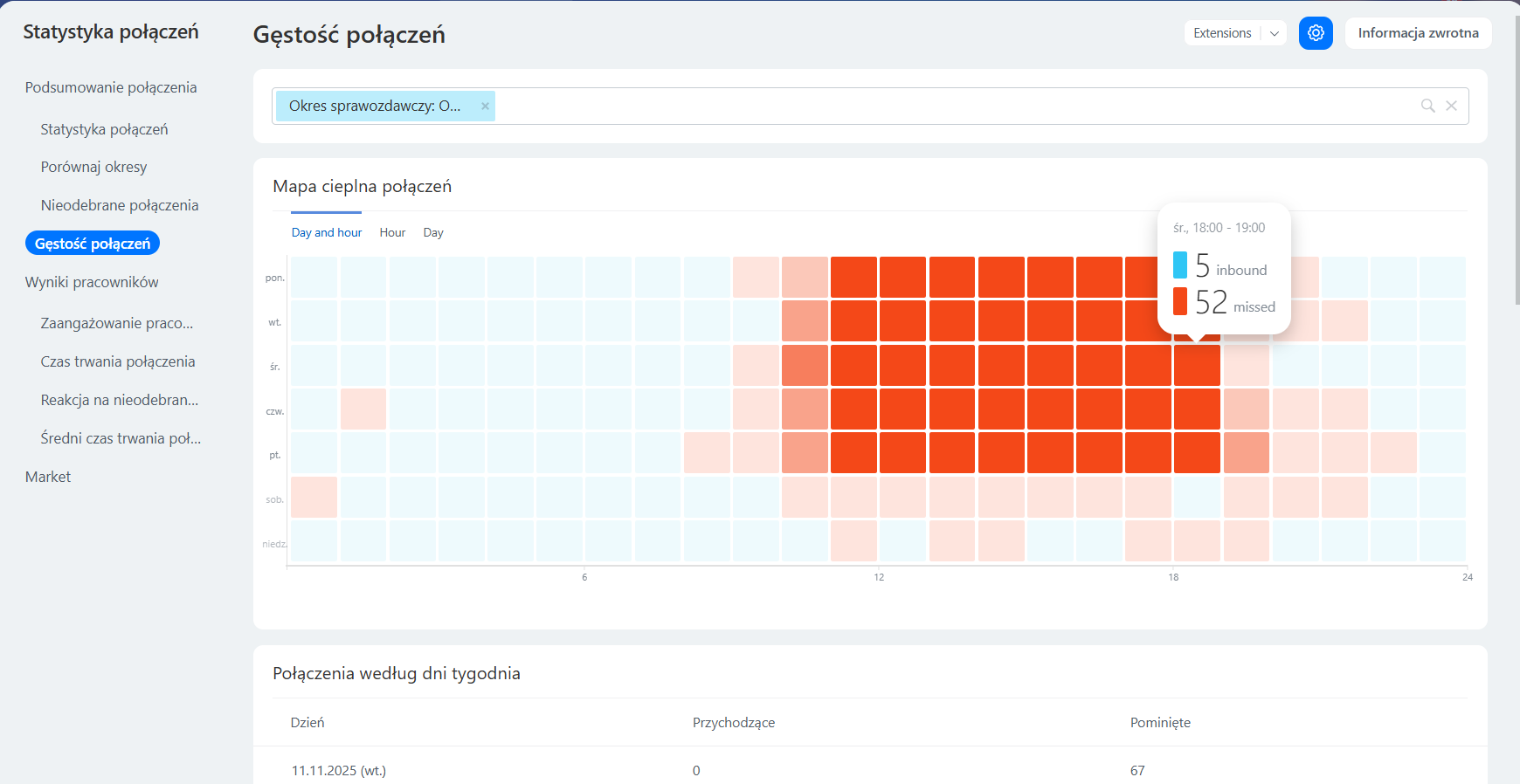1520x784 pixels.
Task: Switch to the Day tab
Action: click(x=433, y=232)
